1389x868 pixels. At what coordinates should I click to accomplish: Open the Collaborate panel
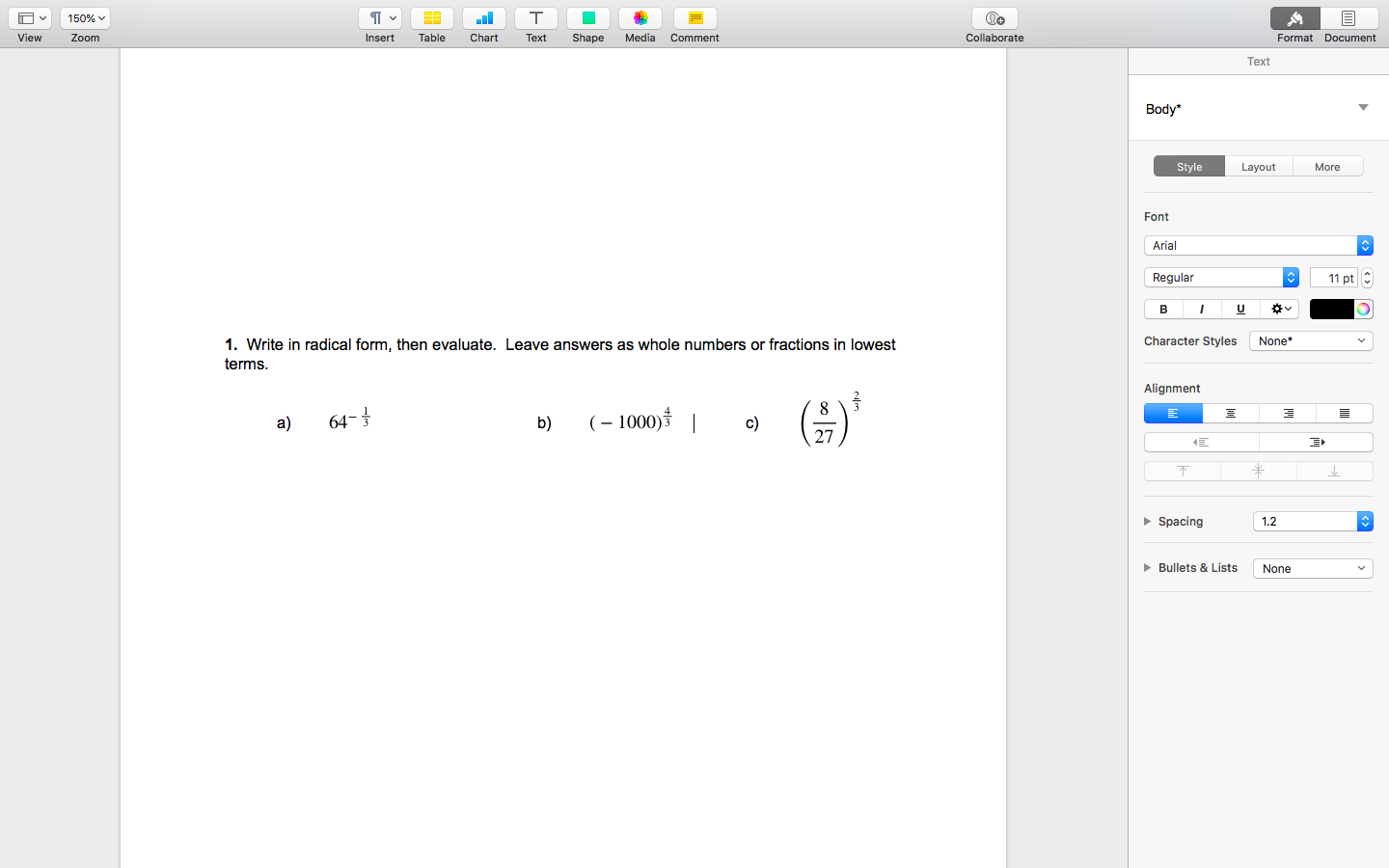click(994, 24)
